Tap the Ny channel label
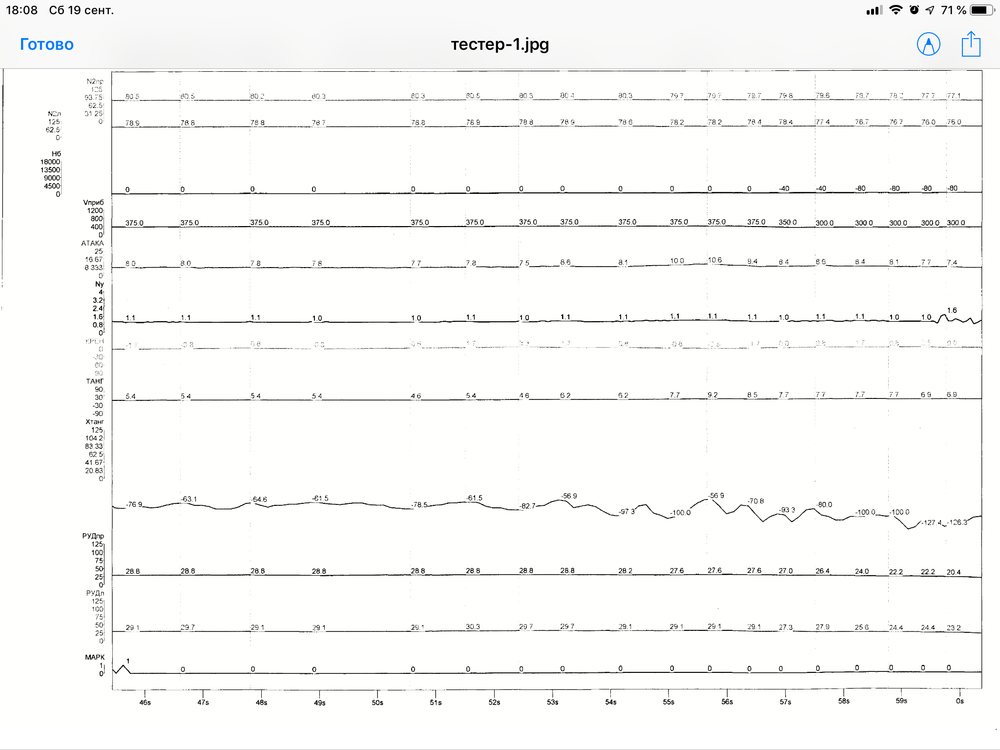 pos(99,284)
